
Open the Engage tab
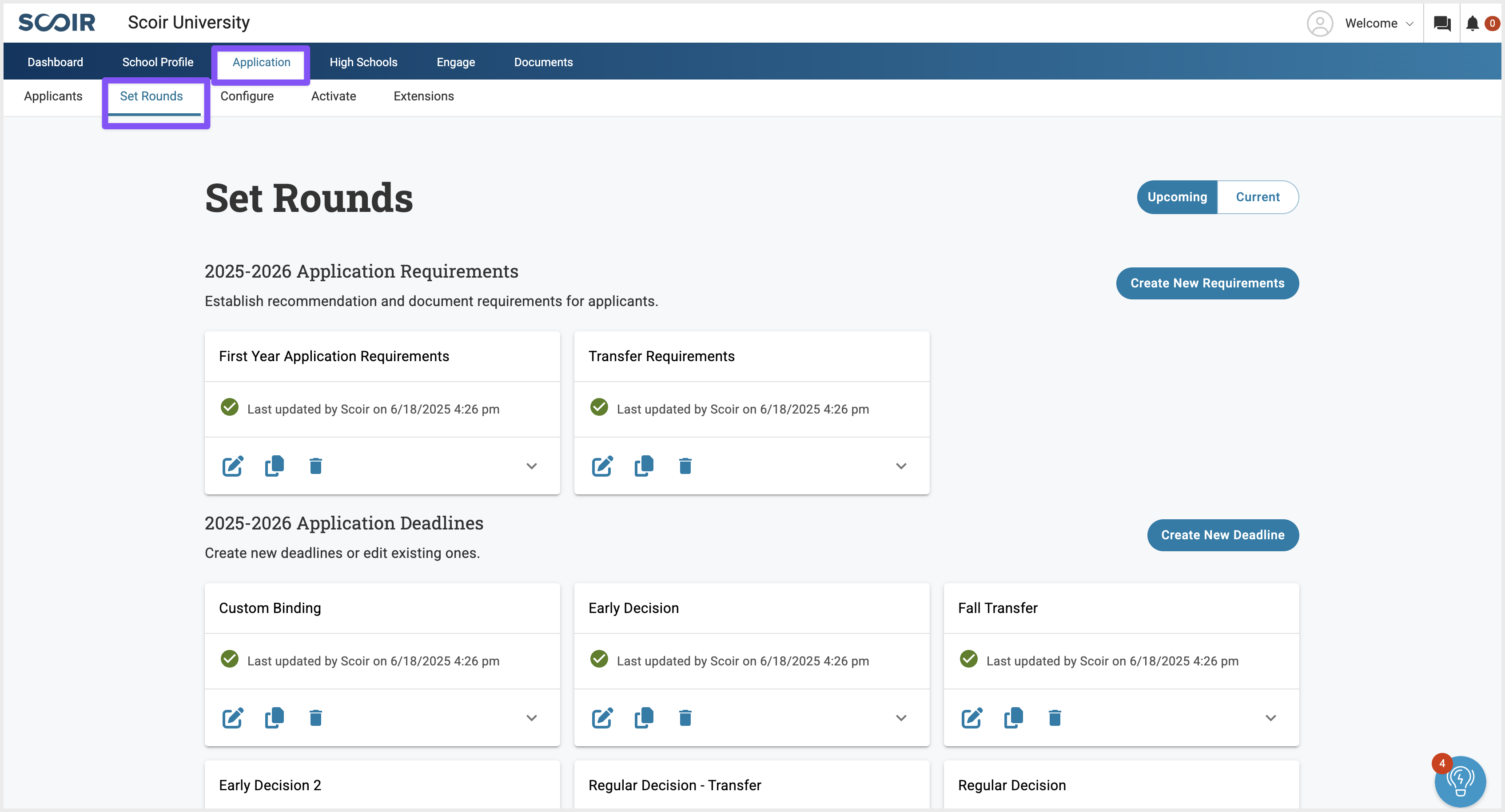click(x=456, y=62)
